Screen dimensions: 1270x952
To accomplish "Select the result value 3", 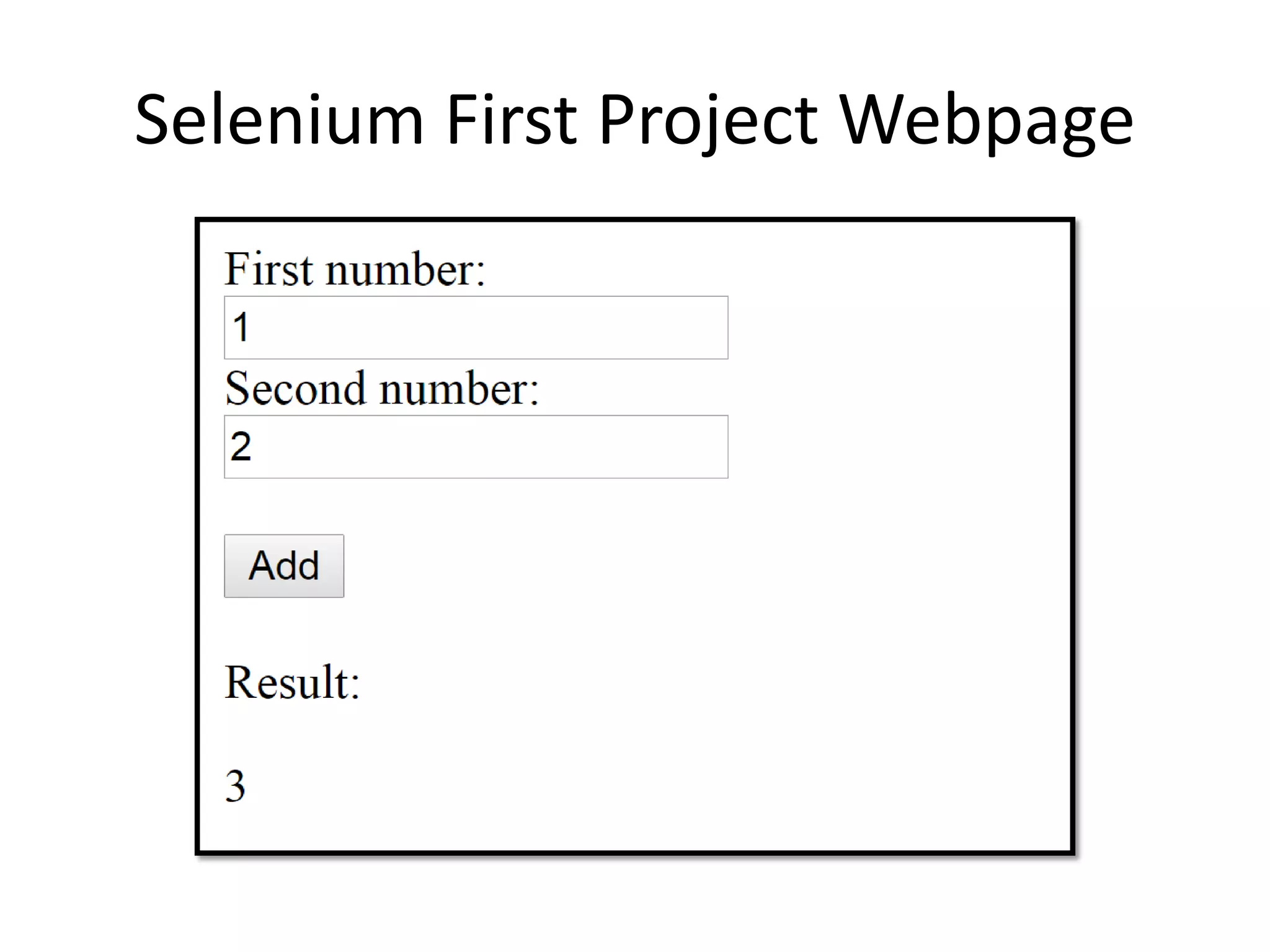I will click(x=235, y=786).
